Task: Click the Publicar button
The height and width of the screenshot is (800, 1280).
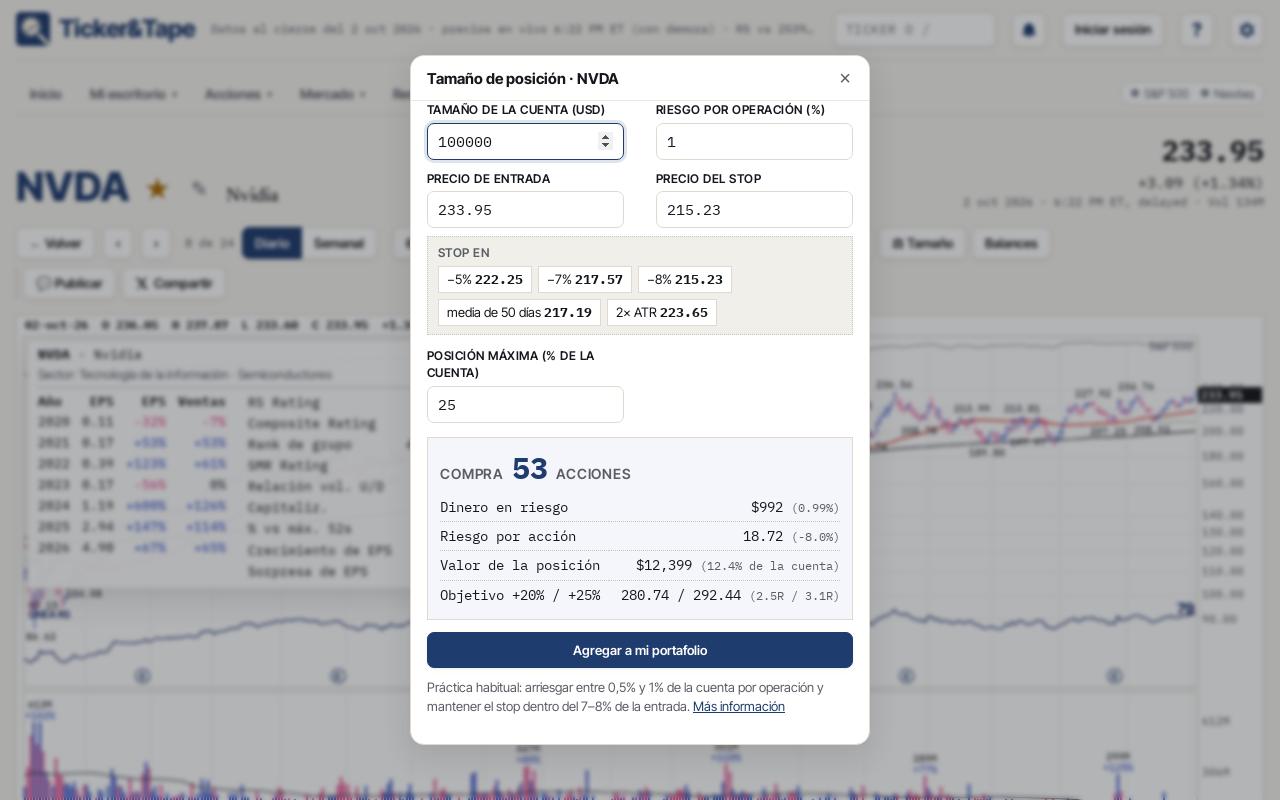Action: pos(69,283)
